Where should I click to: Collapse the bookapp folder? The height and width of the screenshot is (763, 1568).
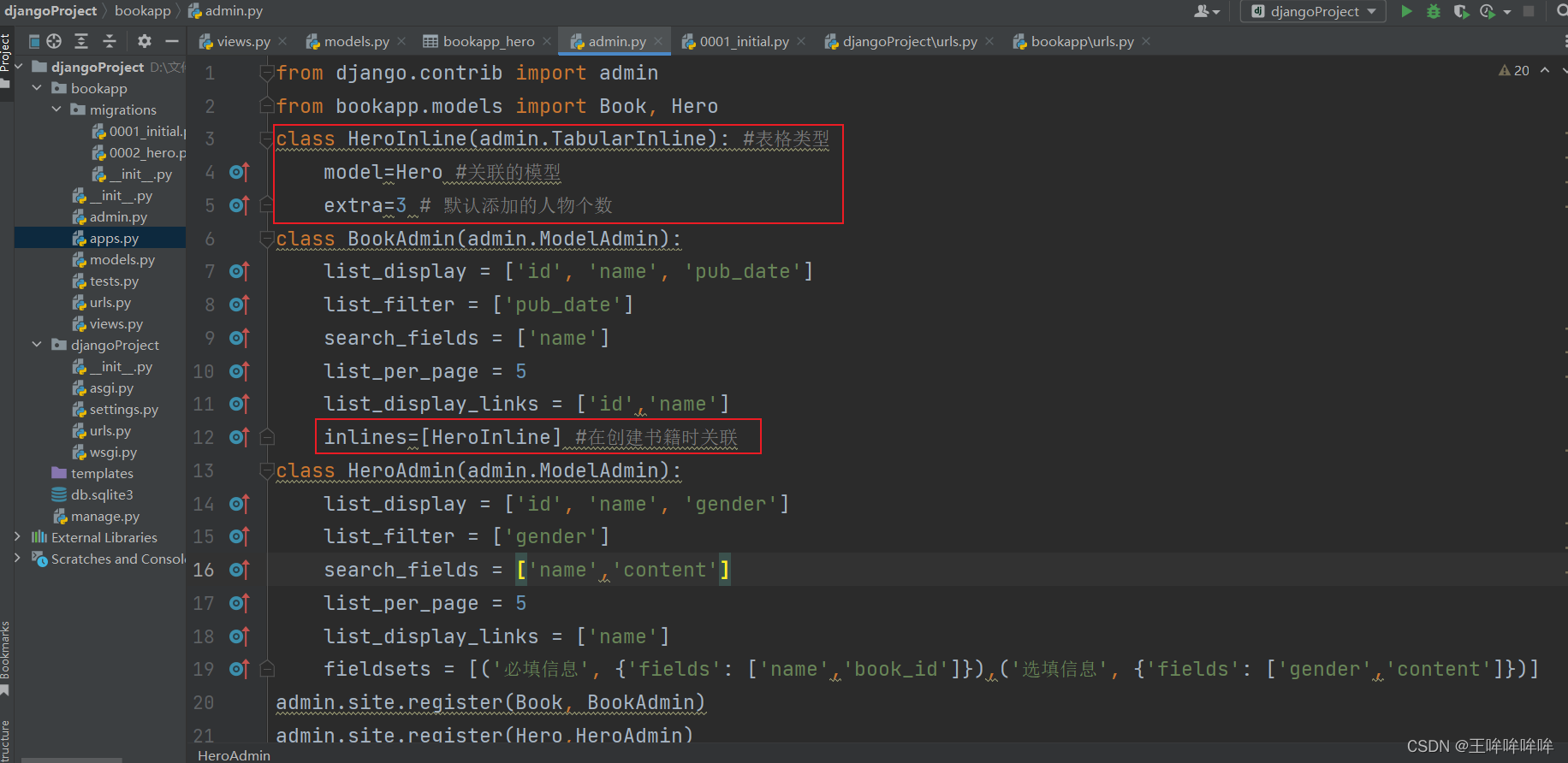point(37,88)
